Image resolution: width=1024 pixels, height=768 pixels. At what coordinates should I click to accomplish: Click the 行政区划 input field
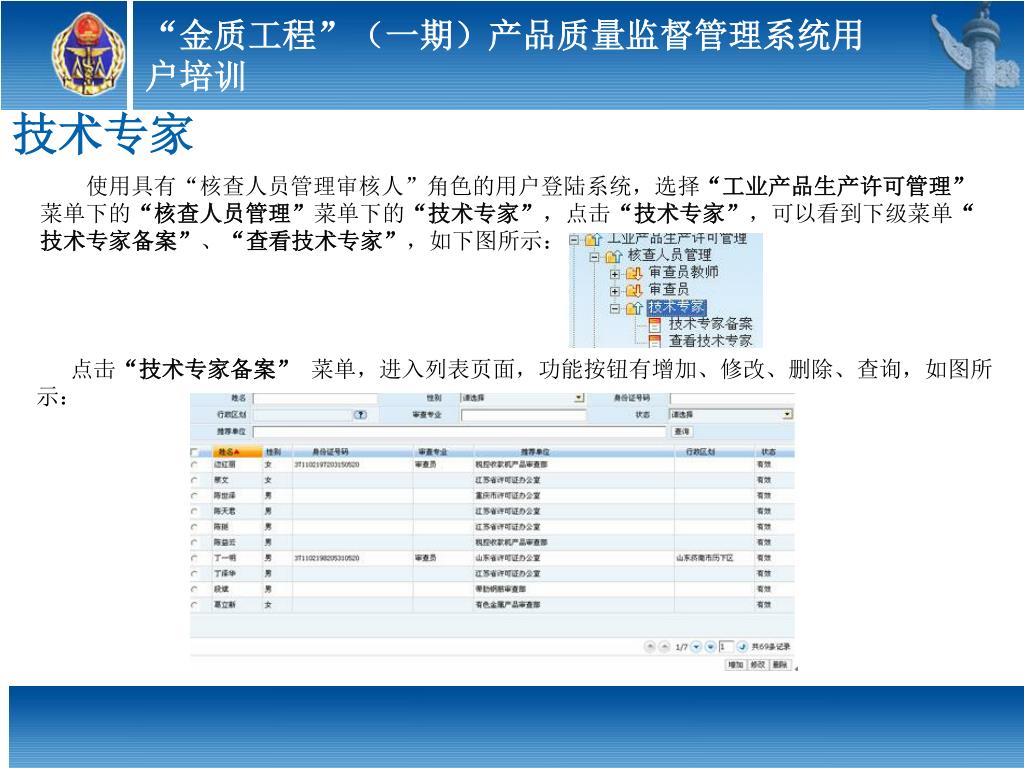pyautogui.click(x=302, y=415)
